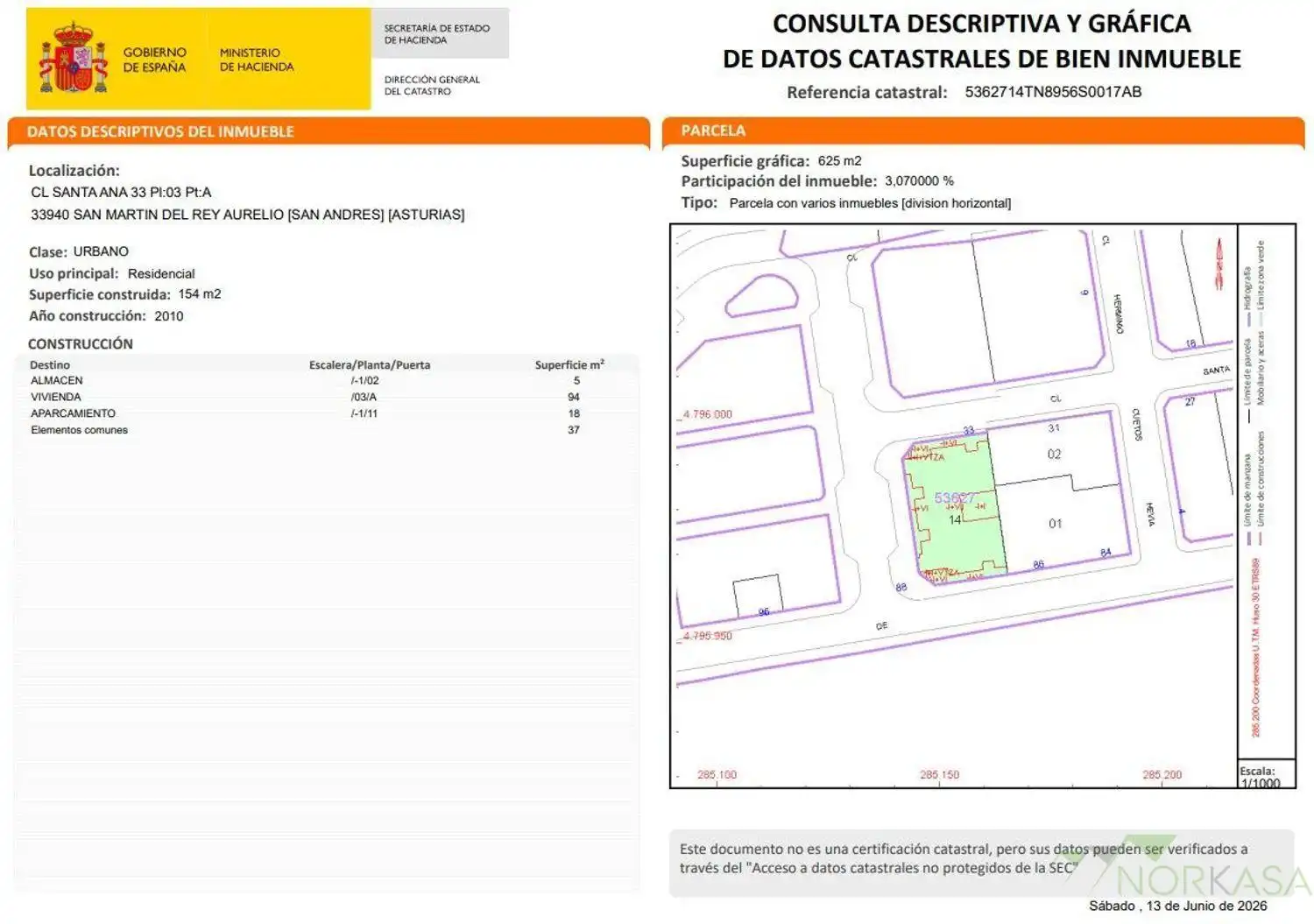This screenshot has height=924, width=1314.
Task: Click the "Escalera/Planta/Puerta" column header
Action: coord(370,365)
